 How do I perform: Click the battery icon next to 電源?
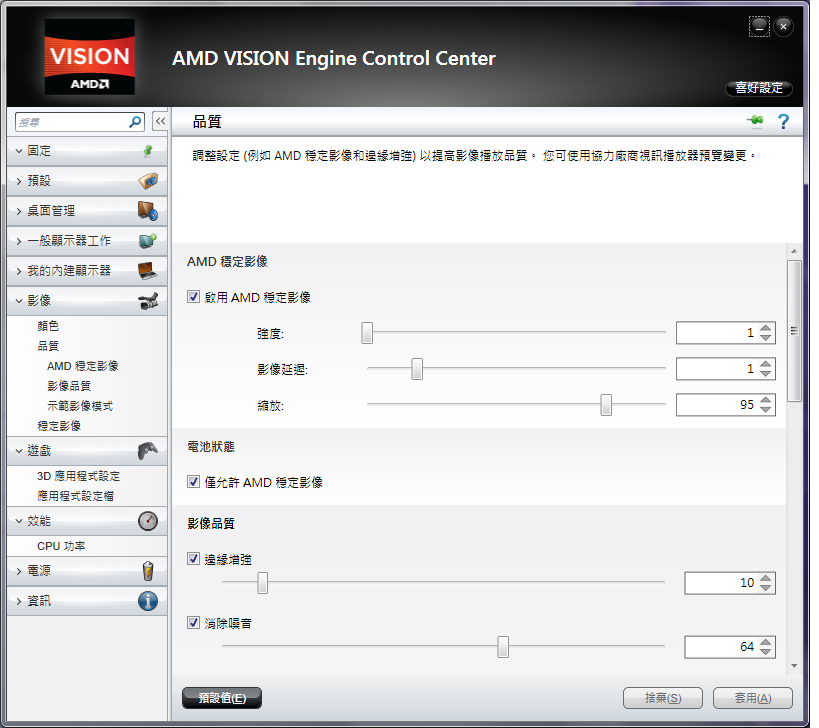[x=150, y=571]
